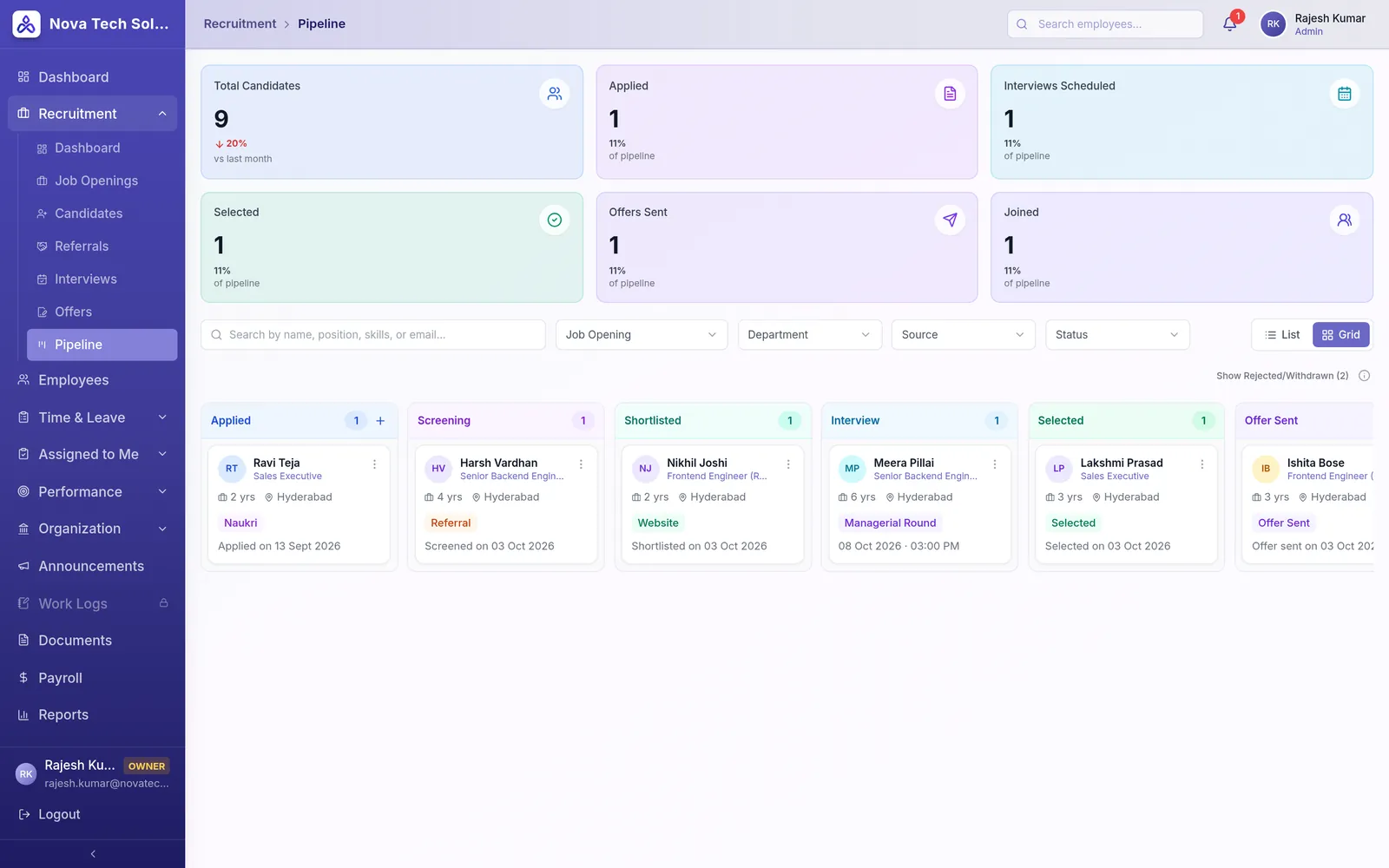The image size is (1389, 868).
Task: Click candidate search by name field
Action: pos(373,335)
